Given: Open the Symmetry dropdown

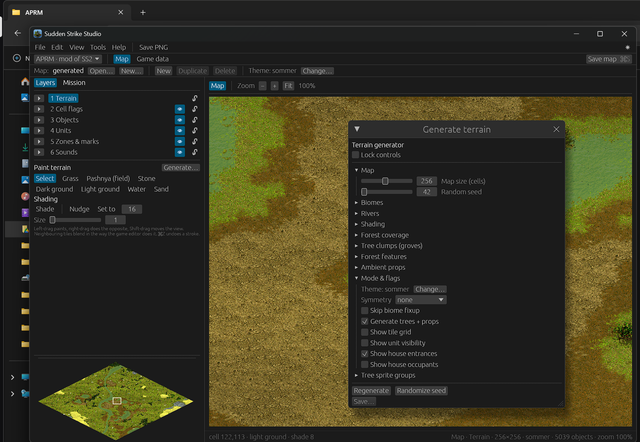Looking at the screenshot, I should [x=420, y=300].
